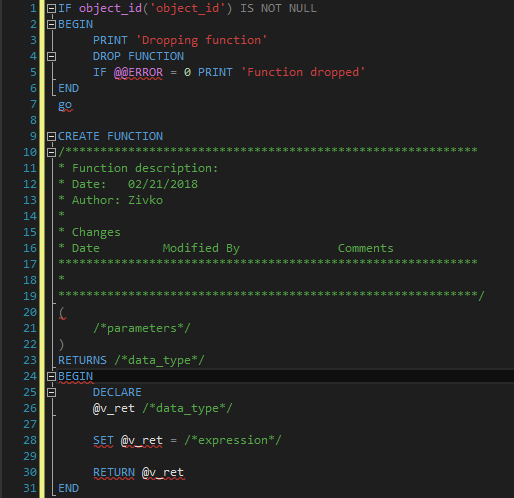Collapse the BEGIN block on line 24
Viewport: 514px width, 498px height.
pos(51,376)
